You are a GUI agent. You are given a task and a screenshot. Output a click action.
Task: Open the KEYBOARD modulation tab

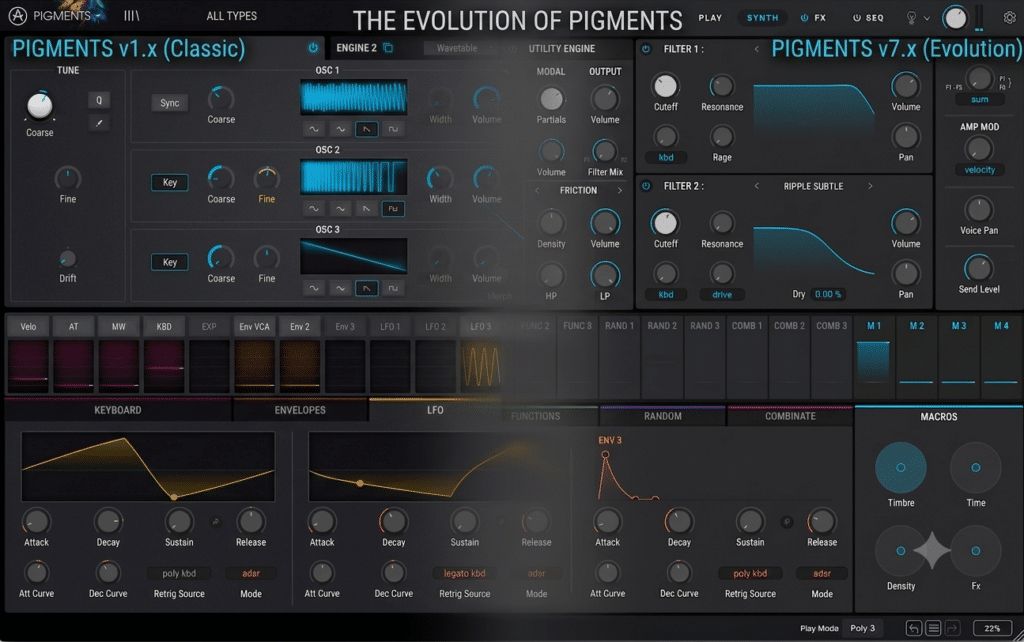tap(118, 410)
